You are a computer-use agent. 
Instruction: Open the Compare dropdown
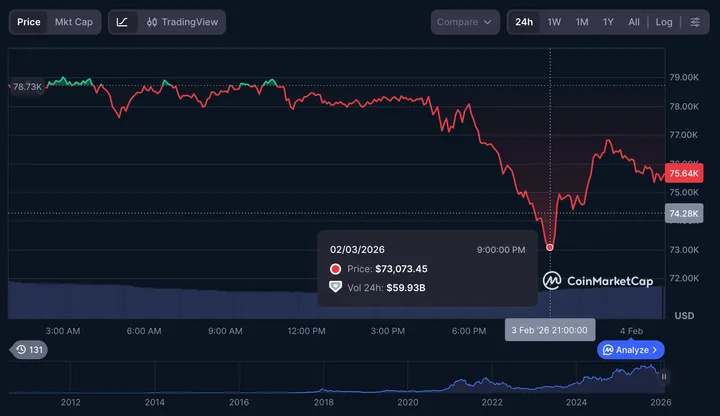click(465, 22)
